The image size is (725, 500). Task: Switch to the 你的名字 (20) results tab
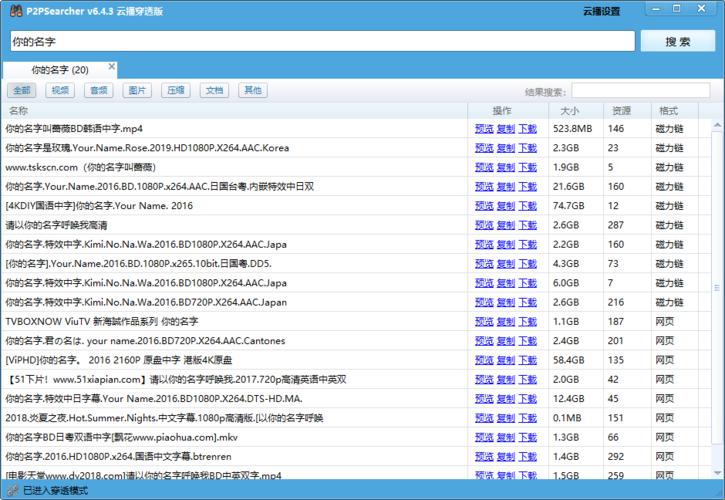[x=59, y=70]
